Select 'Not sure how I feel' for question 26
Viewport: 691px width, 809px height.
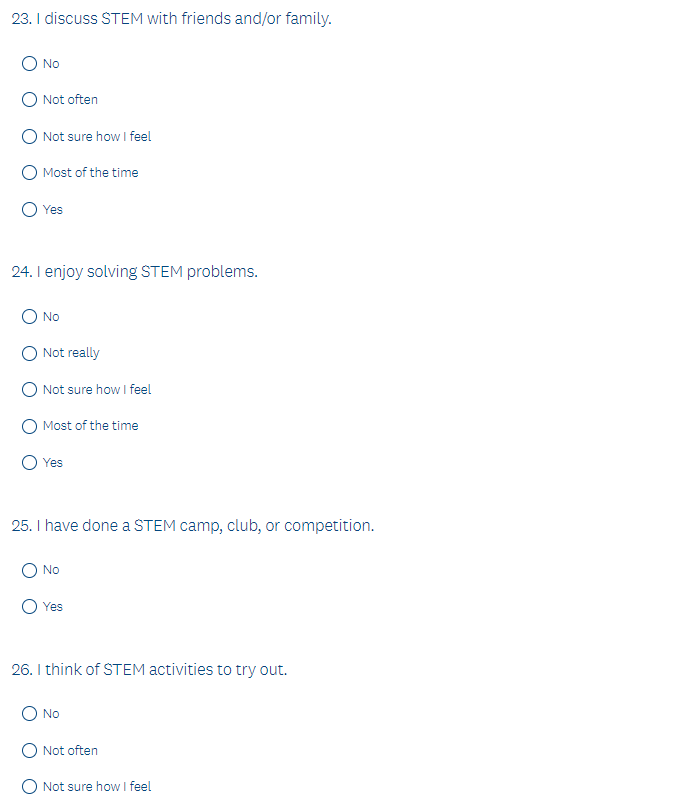[30, 787]
